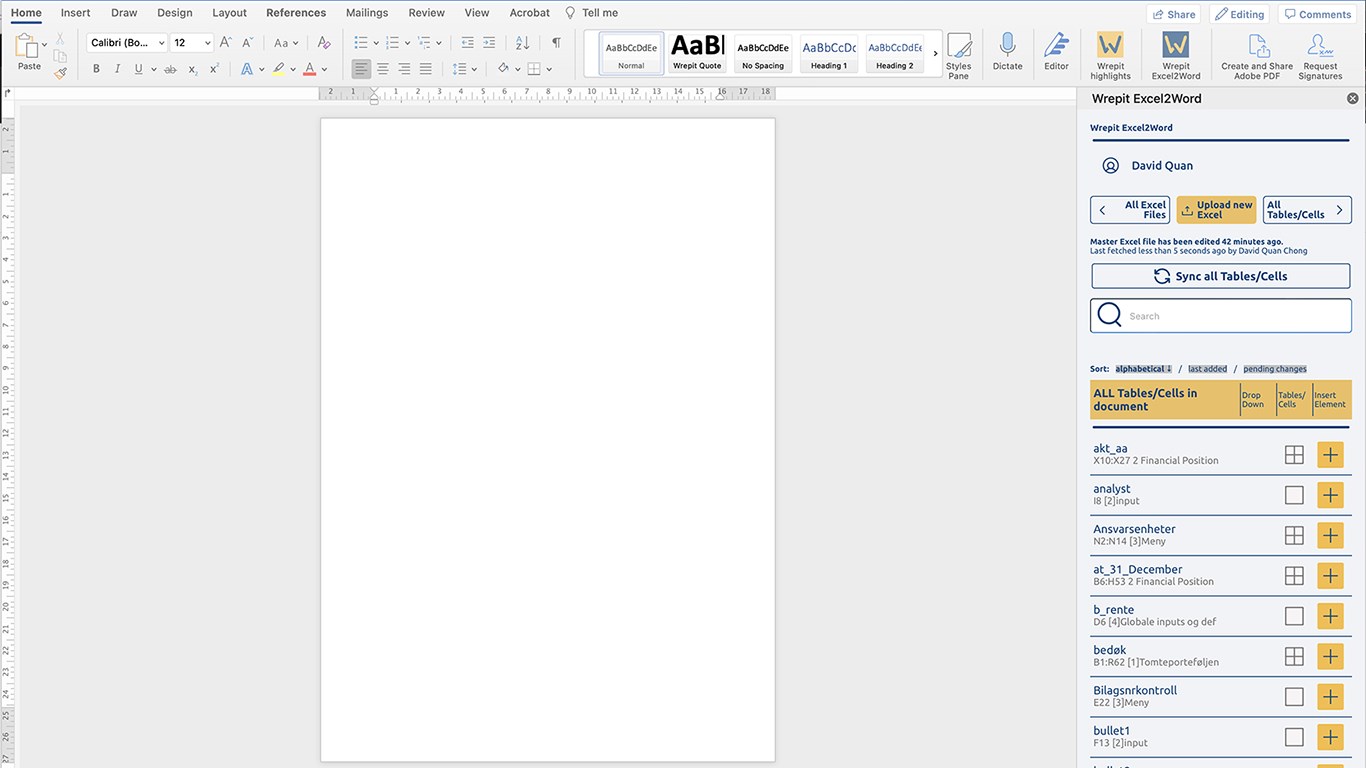The height and width of the screenshot is (768, 1366).
Task: Sort the selected text
Action: point(523,43)
